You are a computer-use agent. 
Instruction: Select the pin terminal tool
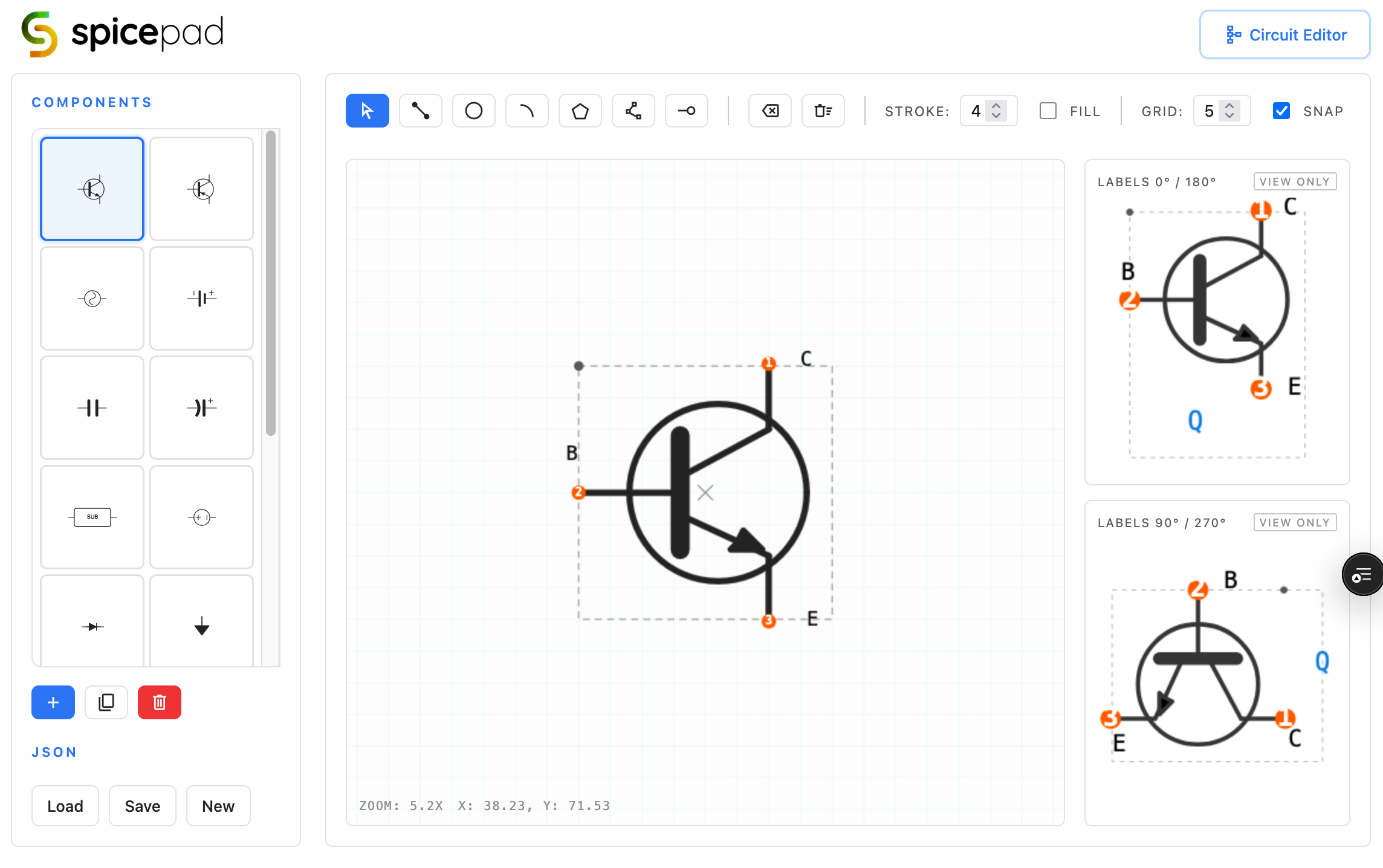click(686, 111)
